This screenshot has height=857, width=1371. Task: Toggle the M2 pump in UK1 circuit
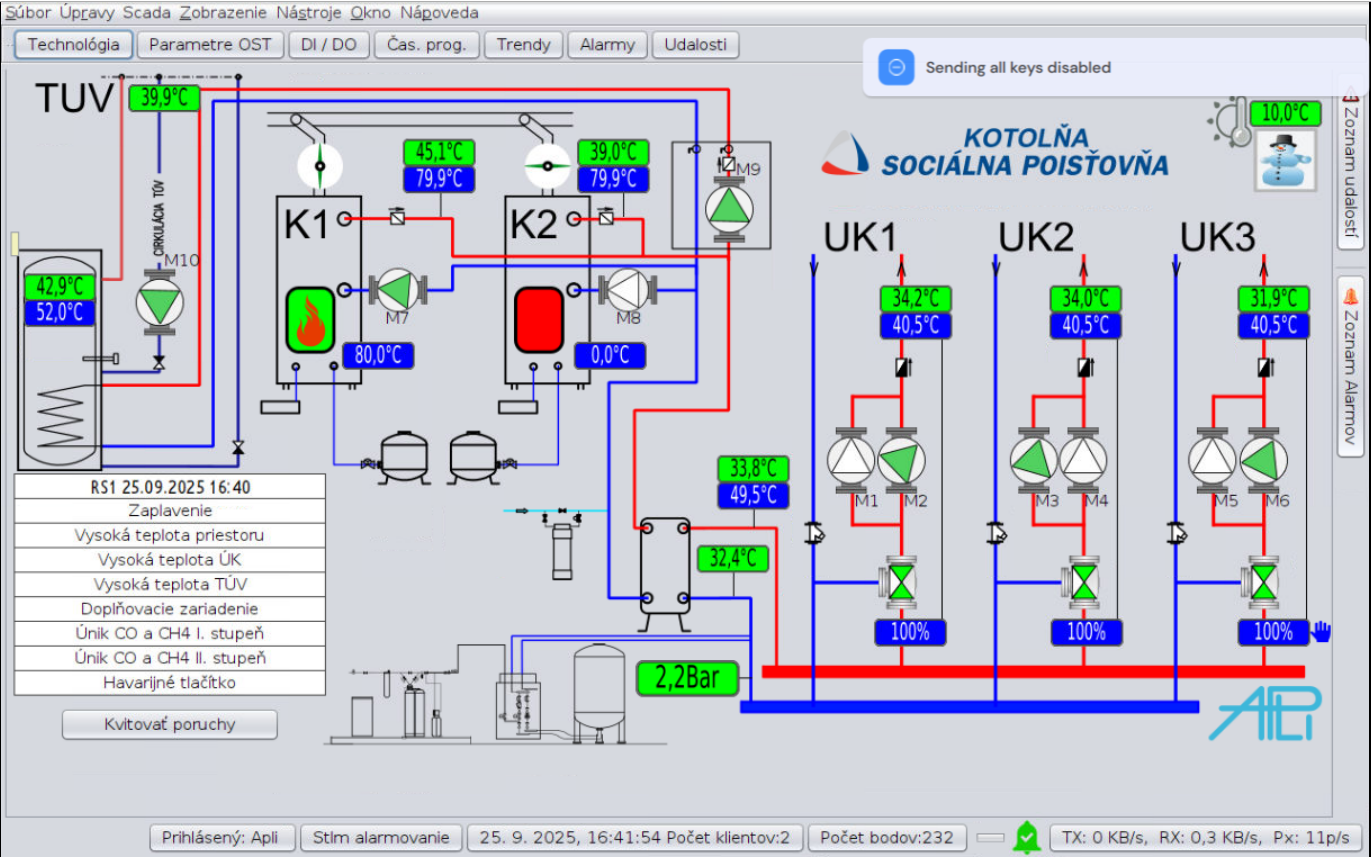pos(902,459)
